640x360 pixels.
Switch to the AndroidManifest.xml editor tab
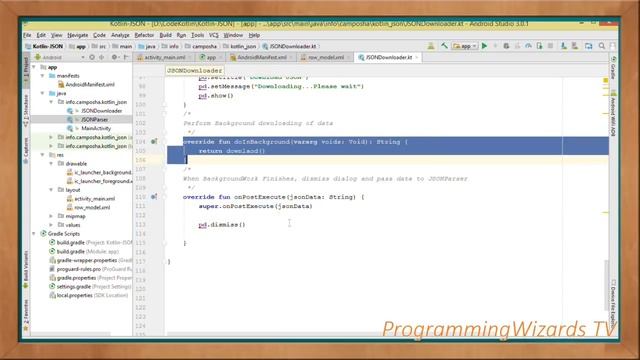coord(262,58)
